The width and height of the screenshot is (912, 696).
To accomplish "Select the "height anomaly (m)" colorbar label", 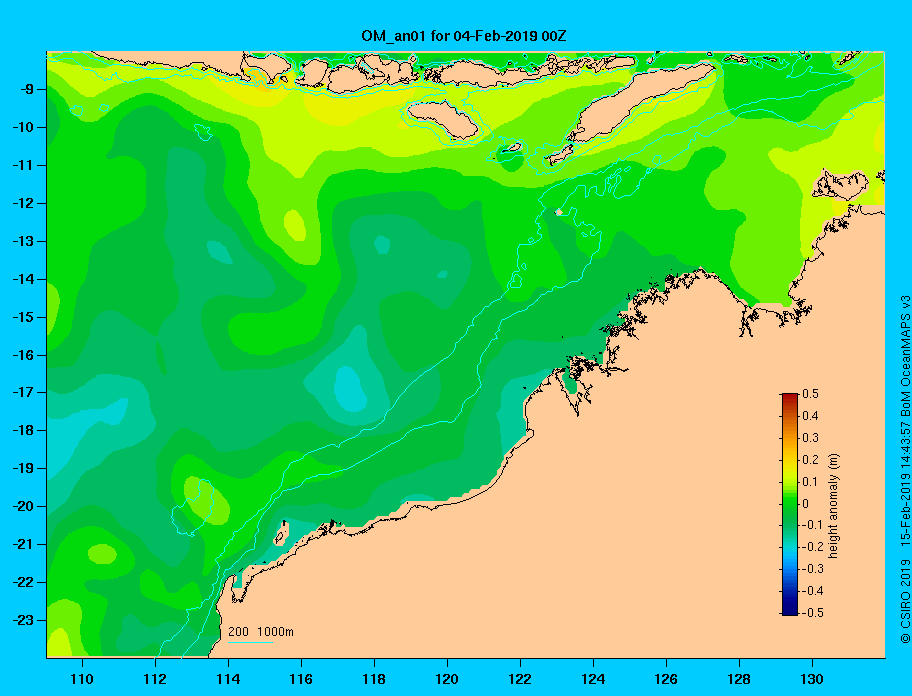I will tap(833, 506).
